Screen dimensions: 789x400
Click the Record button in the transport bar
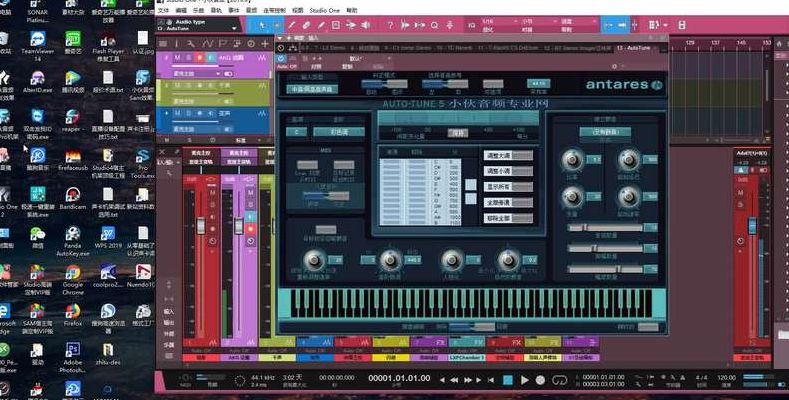[540, 380]
